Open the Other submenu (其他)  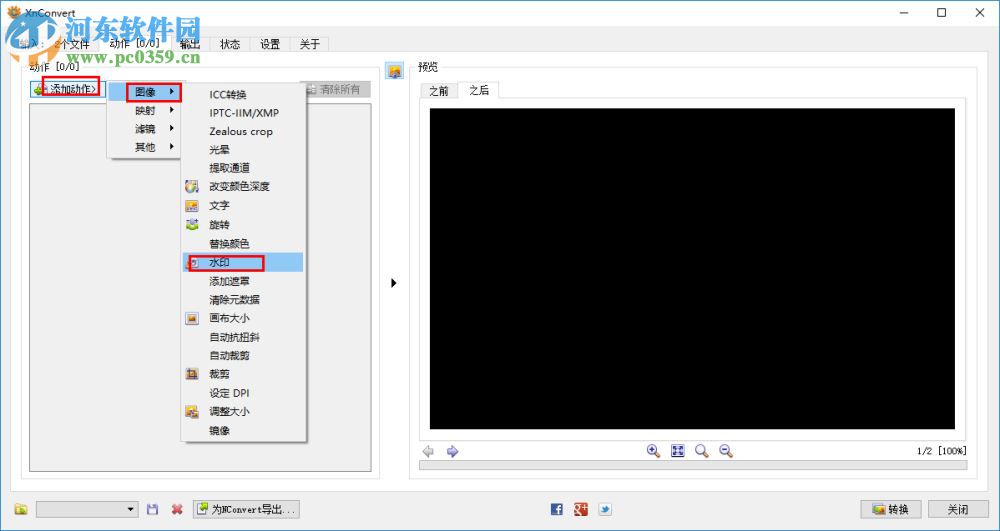tap(145, 147)
